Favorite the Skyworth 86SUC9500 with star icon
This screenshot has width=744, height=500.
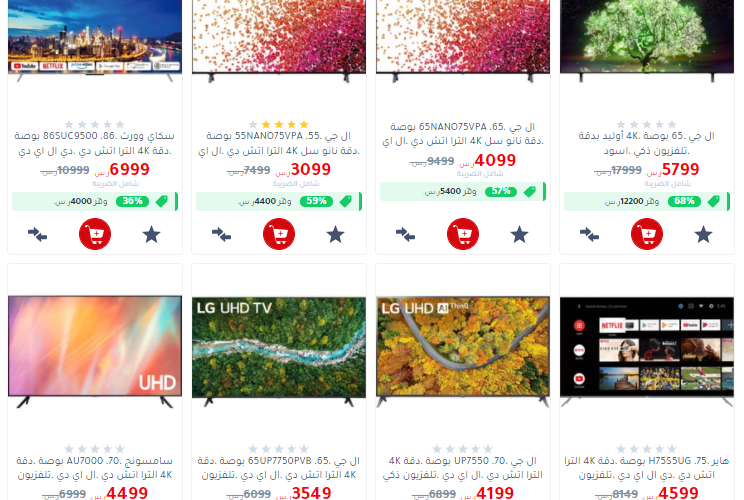point(152,234)
